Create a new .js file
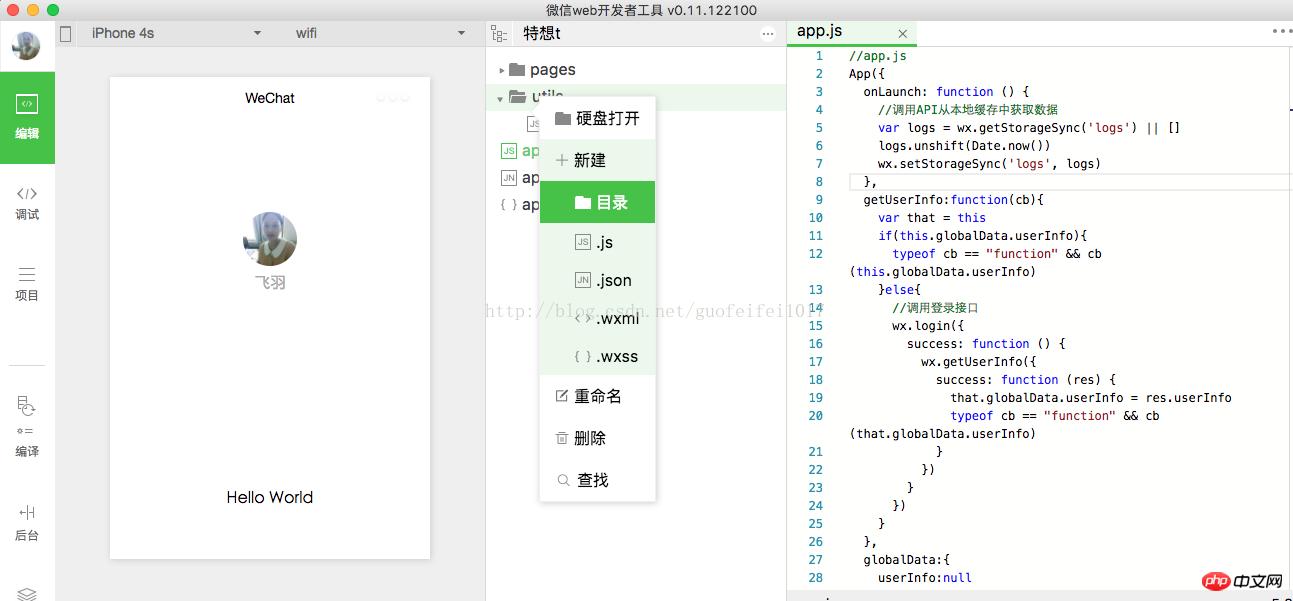This screenshot has height=601, width=1293. 604,242
